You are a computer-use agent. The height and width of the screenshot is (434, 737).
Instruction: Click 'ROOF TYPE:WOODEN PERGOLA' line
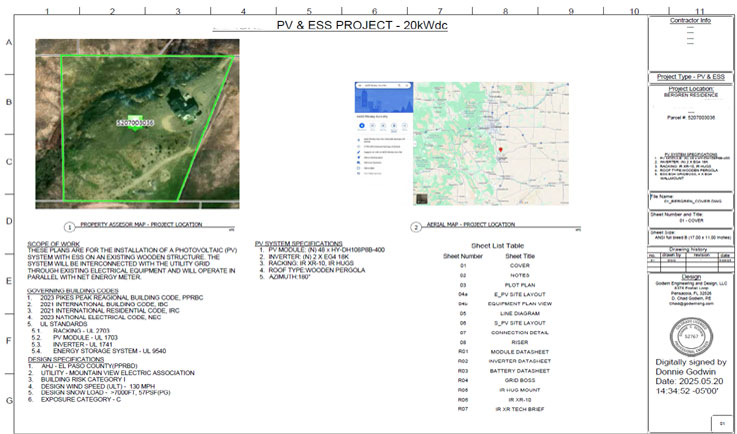[x=317, y=270]
